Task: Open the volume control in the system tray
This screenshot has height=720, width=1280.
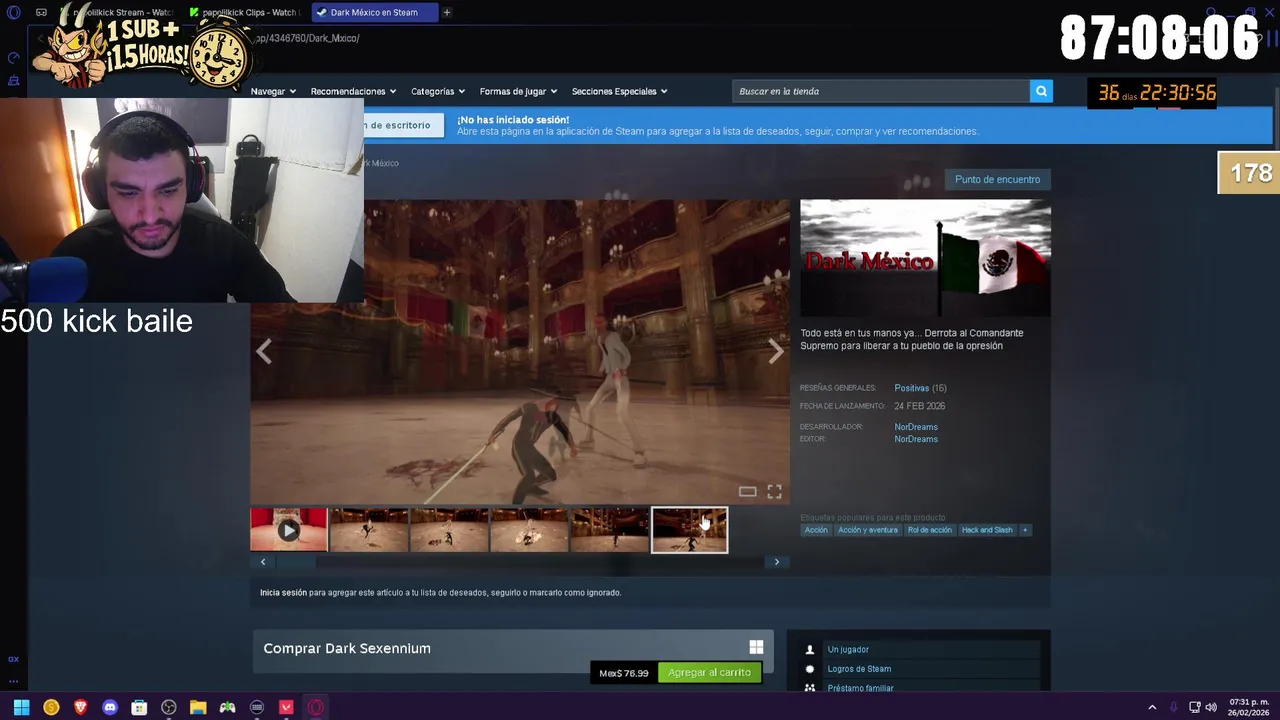Action: 1211,707
